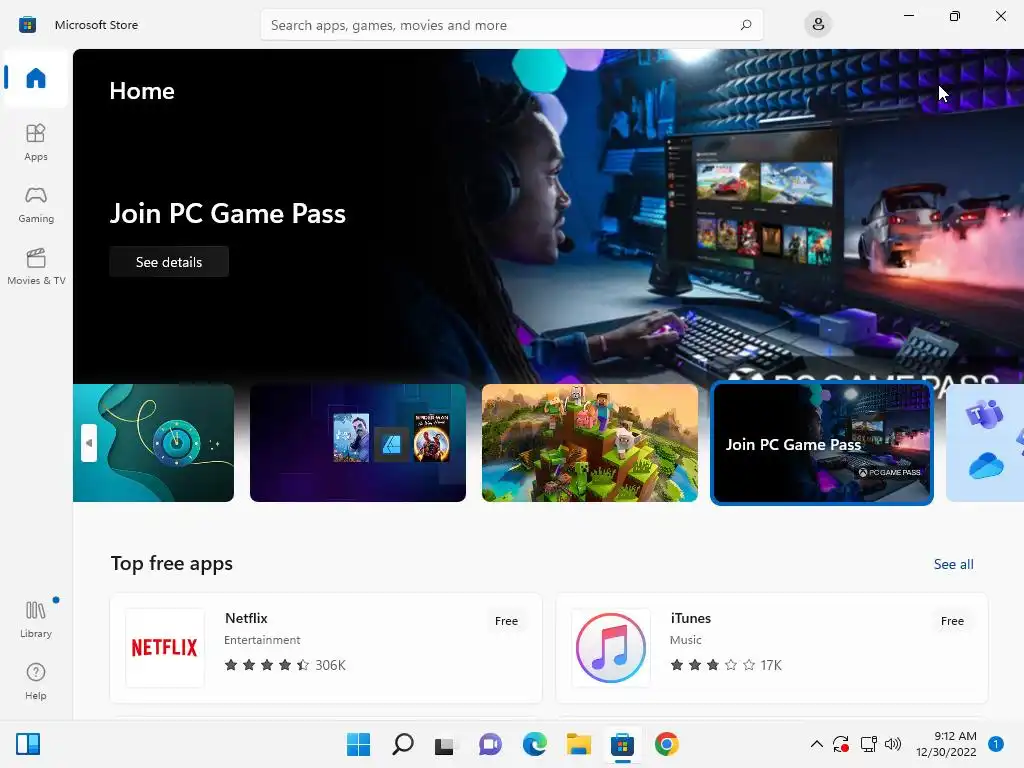Open the Home section in sidebar
1024x768 pixels.
coord(36,78)
